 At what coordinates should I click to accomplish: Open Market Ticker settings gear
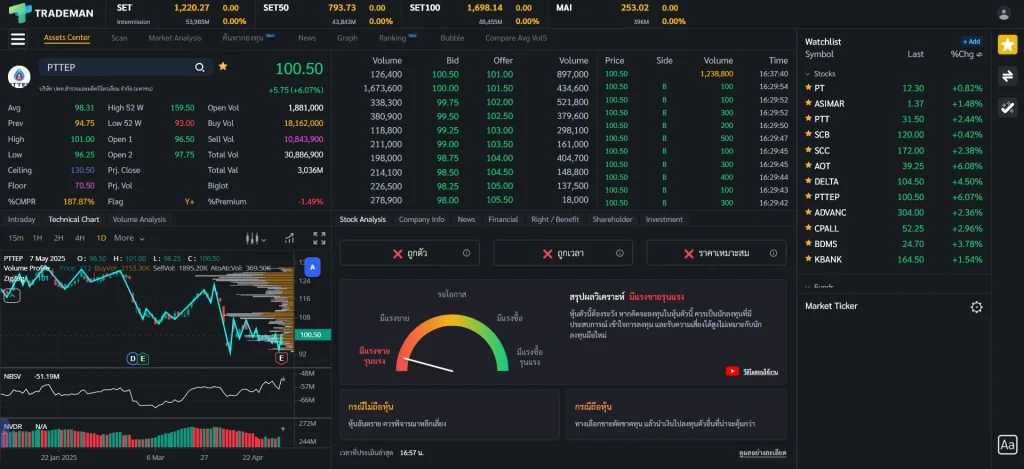(976, 307)
